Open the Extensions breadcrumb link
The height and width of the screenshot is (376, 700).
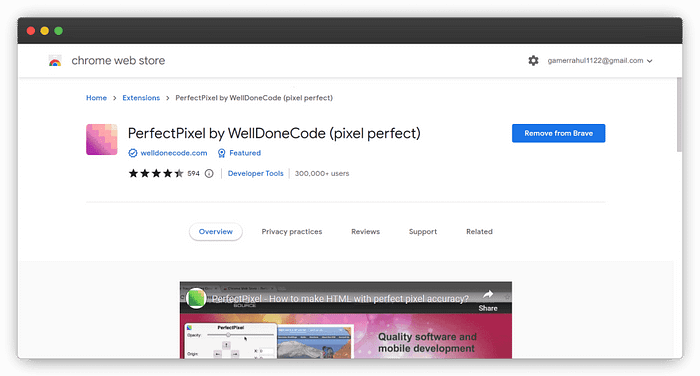(x=141, y=98)
